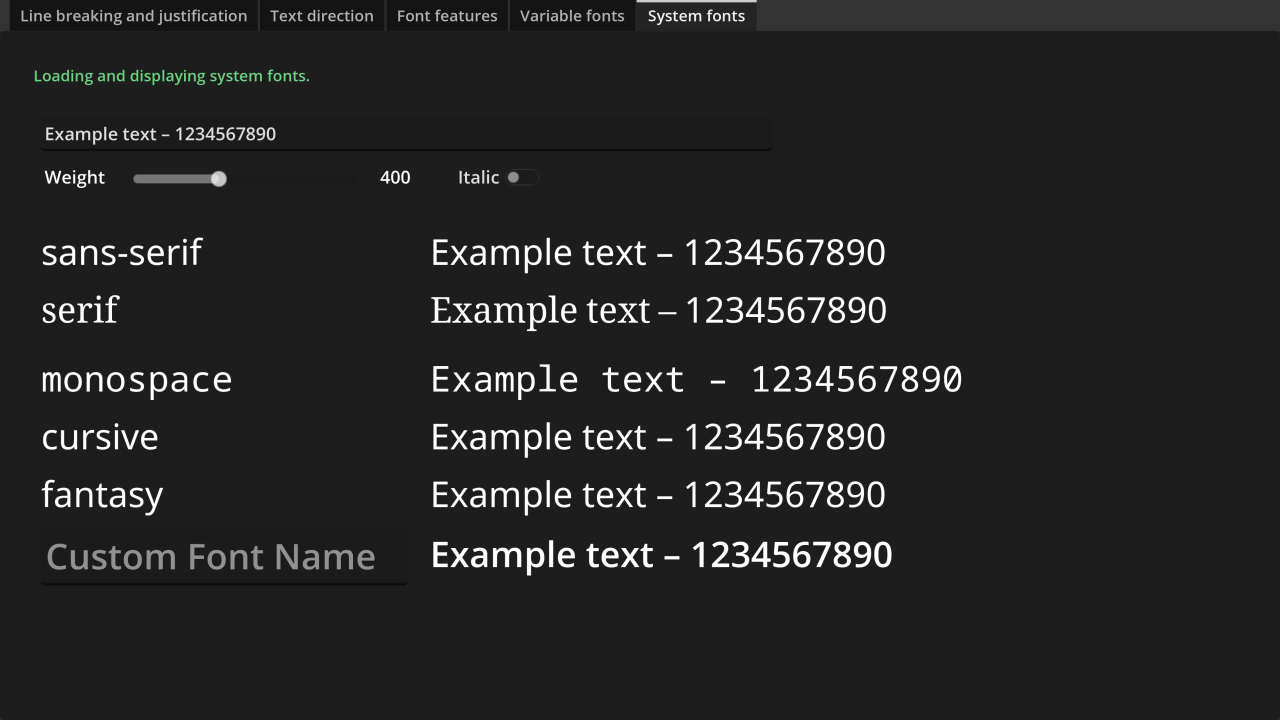This screenshot has height=720, width=1280.
Task: Select the fantasy family label
Action: 102,494
